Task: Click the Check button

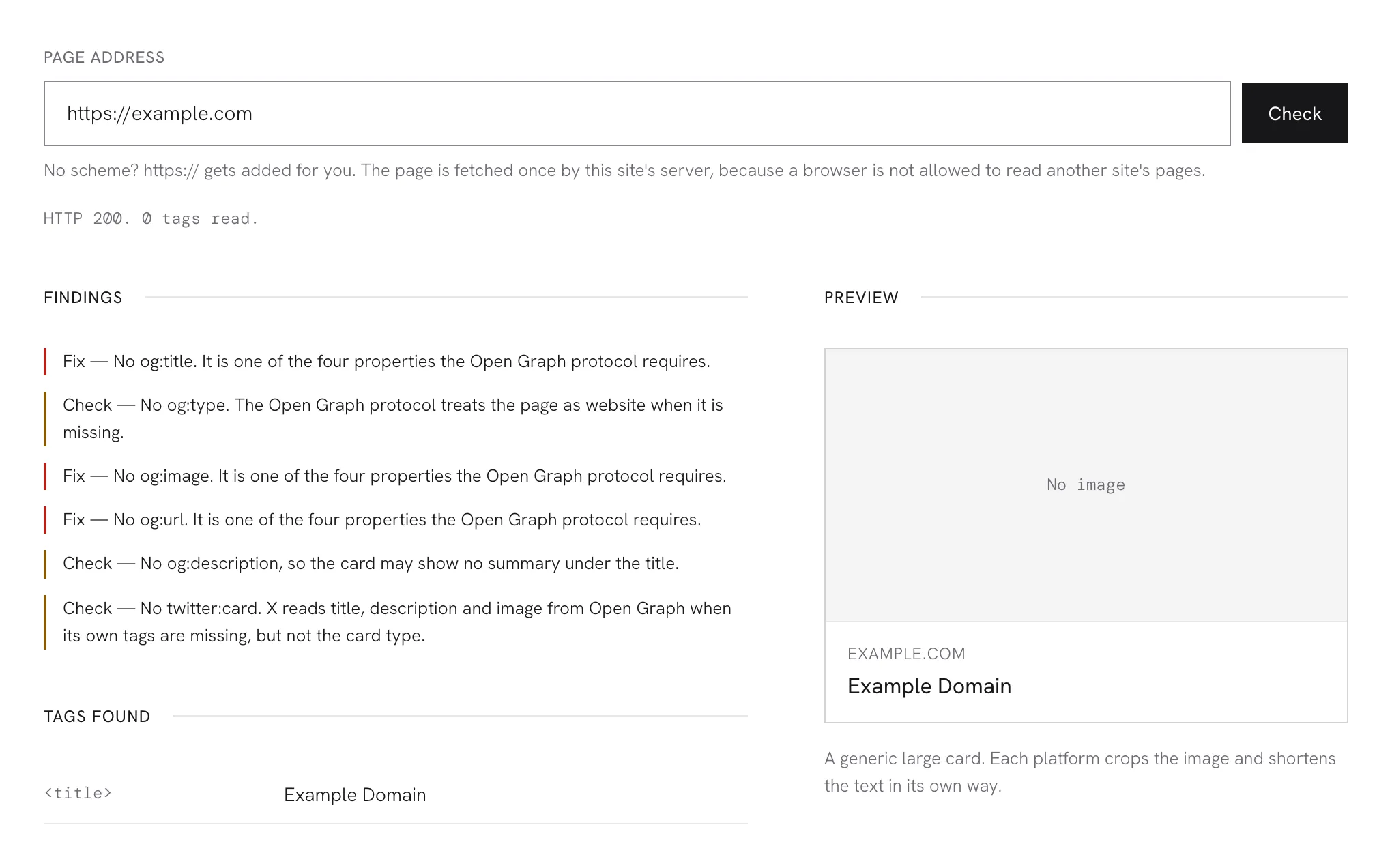Action: point(1294,113)
